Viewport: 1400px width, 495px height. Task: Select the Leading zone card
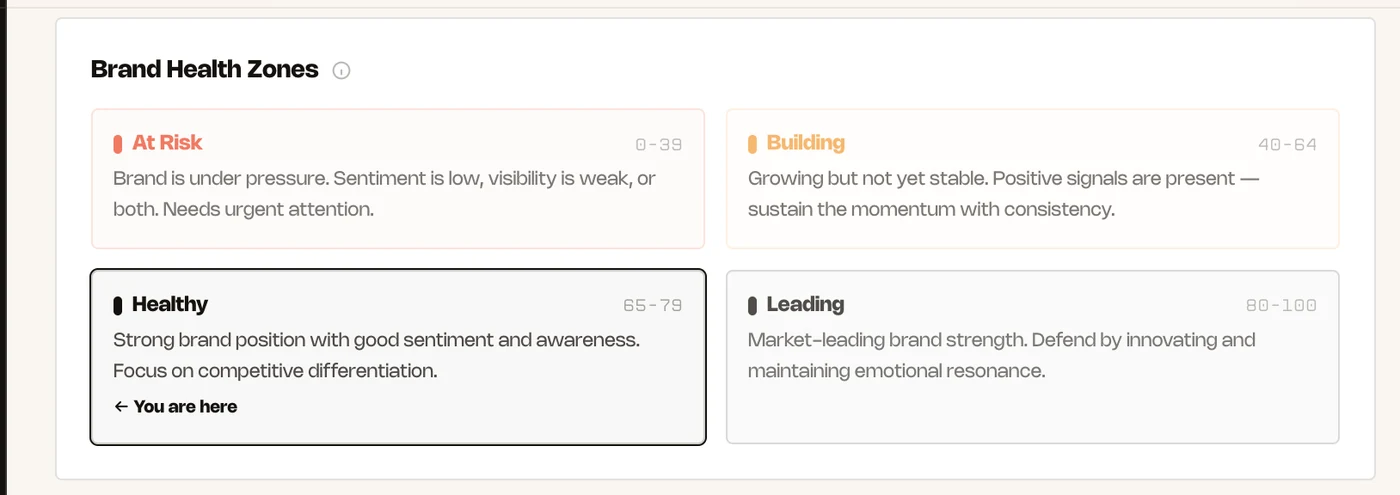tap(1032, 357)
